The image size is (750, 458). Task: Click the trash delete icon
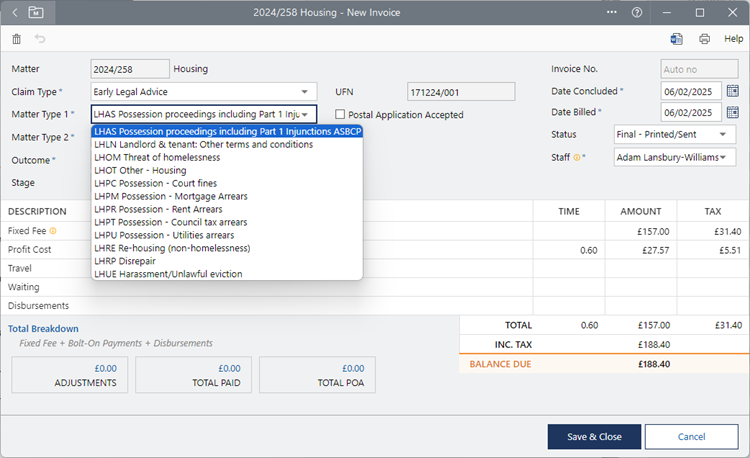(16, 39)
